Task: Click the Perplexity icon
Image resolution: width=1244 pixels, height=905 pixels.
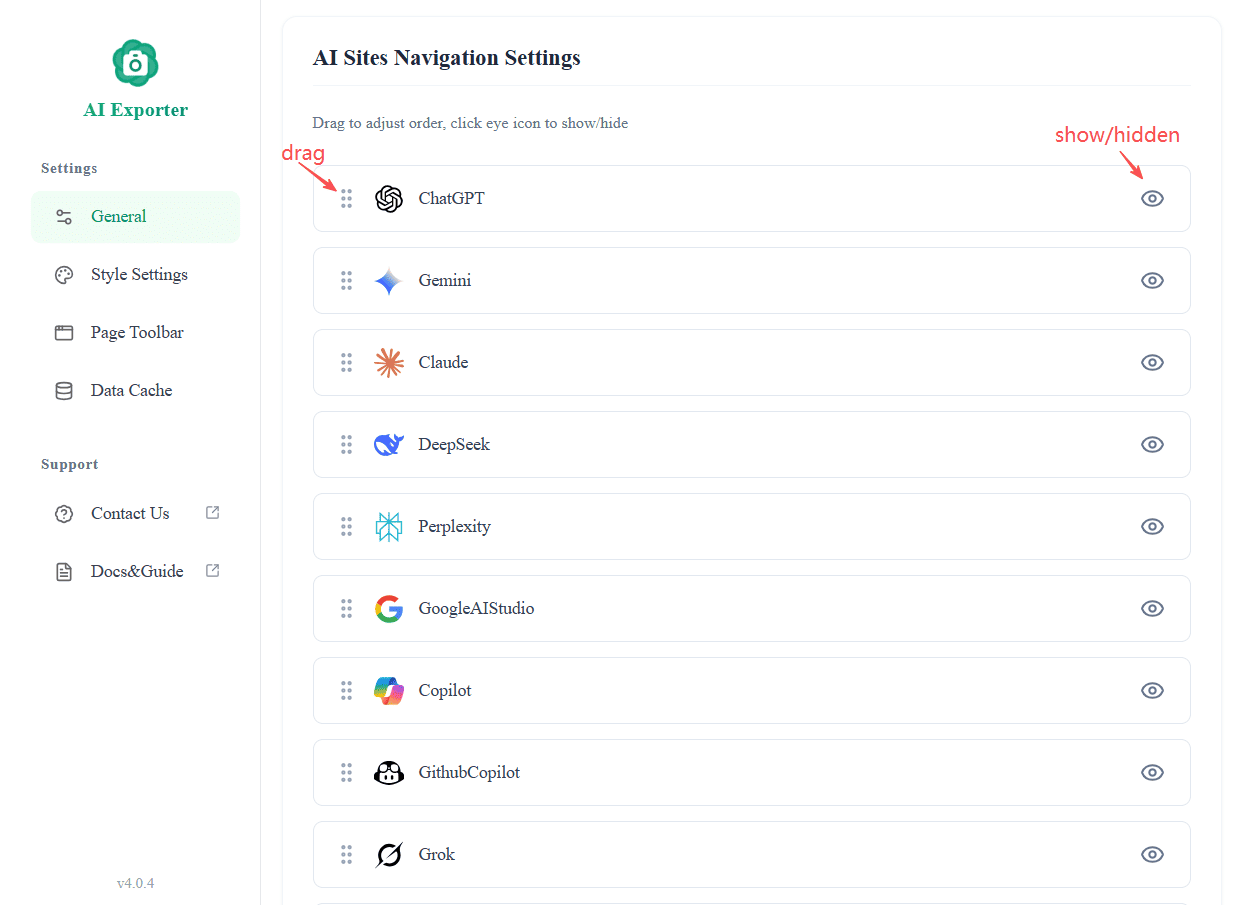Action: point(388,526)
